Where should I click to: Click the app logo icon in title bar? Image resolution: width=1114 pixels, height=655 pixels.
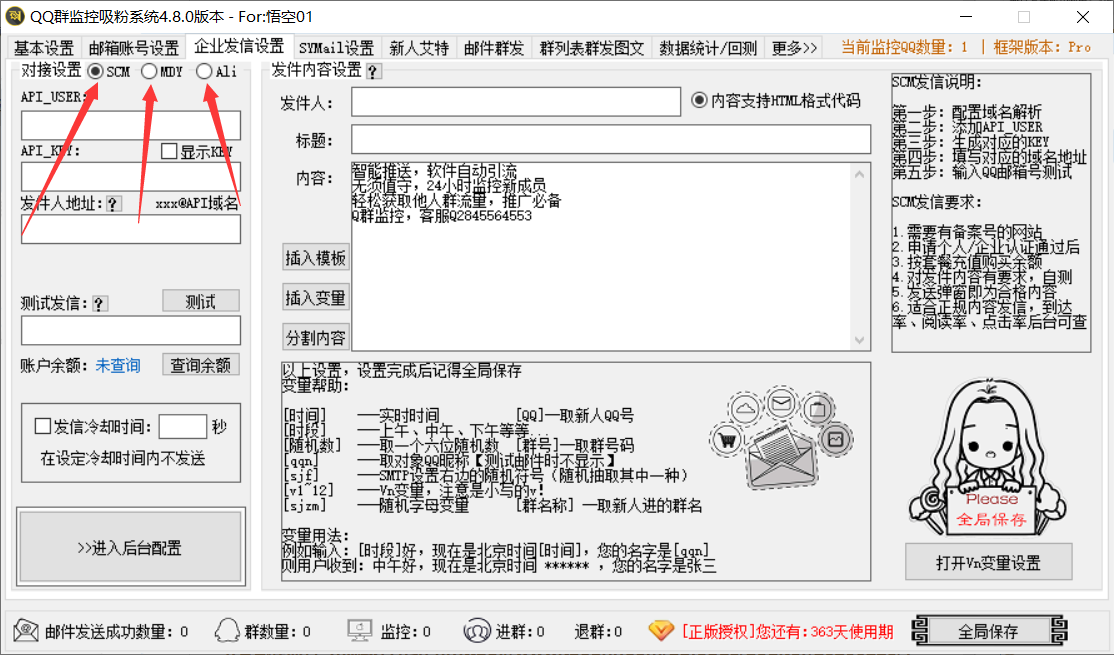pos(15,16)
